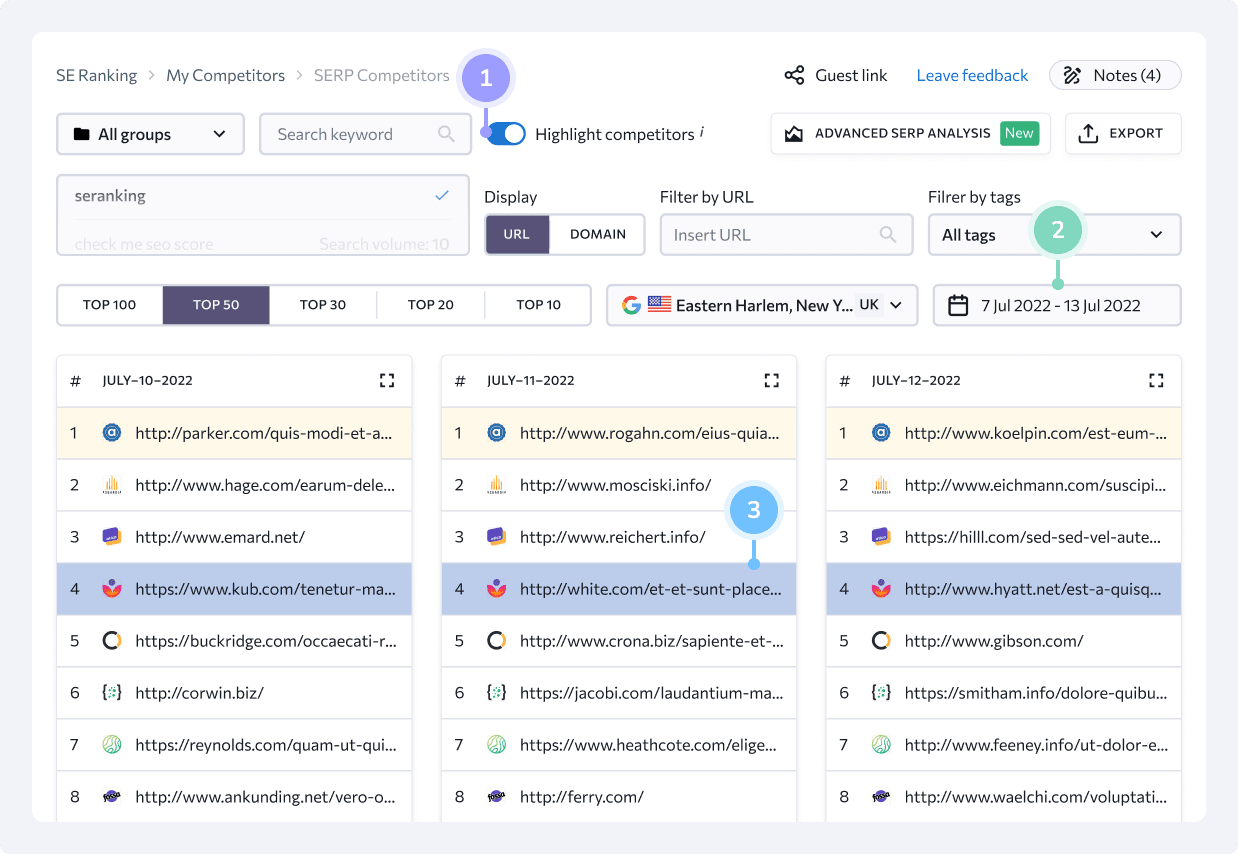Click the Guest link share icon

[794, 76]
